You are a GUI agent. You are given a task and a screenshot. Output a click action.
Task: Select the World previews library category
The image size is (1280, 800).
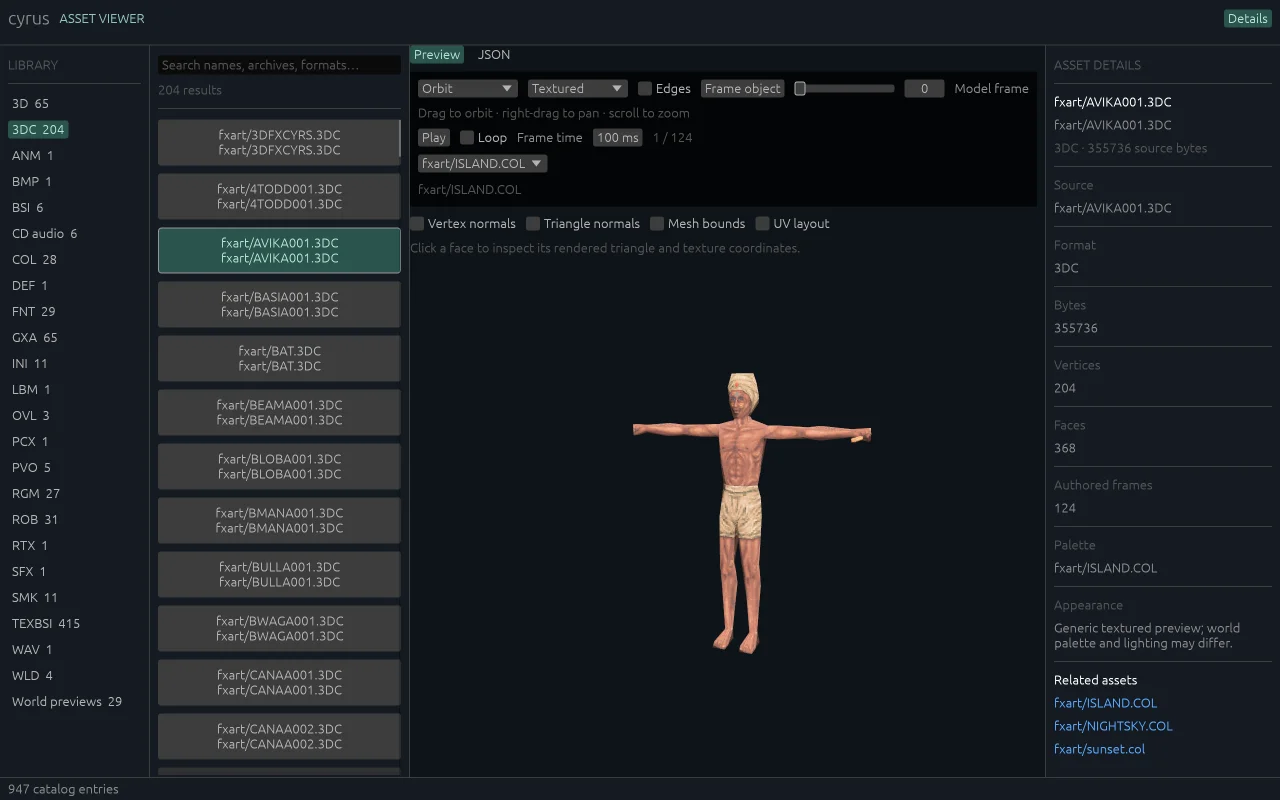pyautogui.click(x=67, y=701)
